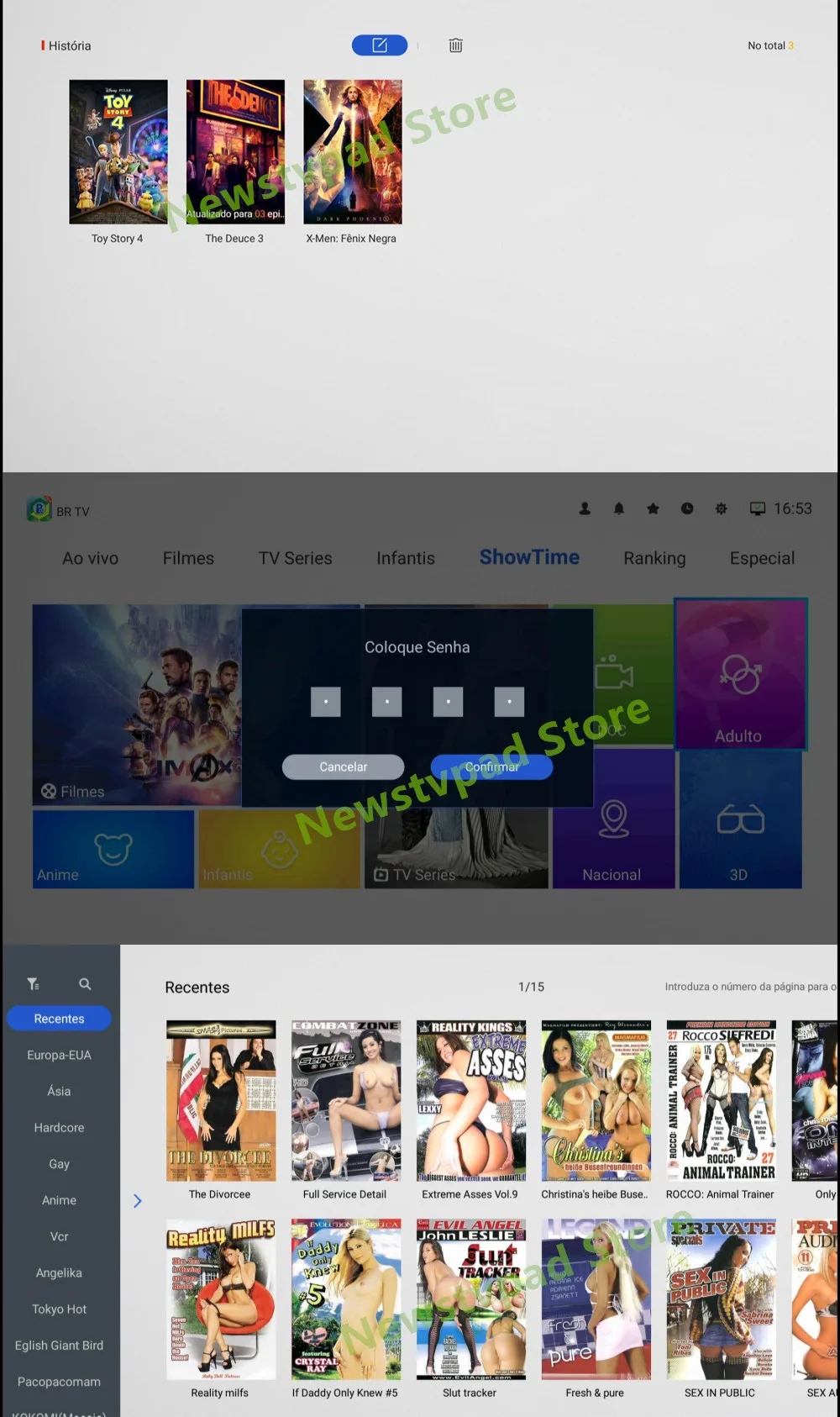Open search in the category sidebar

85,983
